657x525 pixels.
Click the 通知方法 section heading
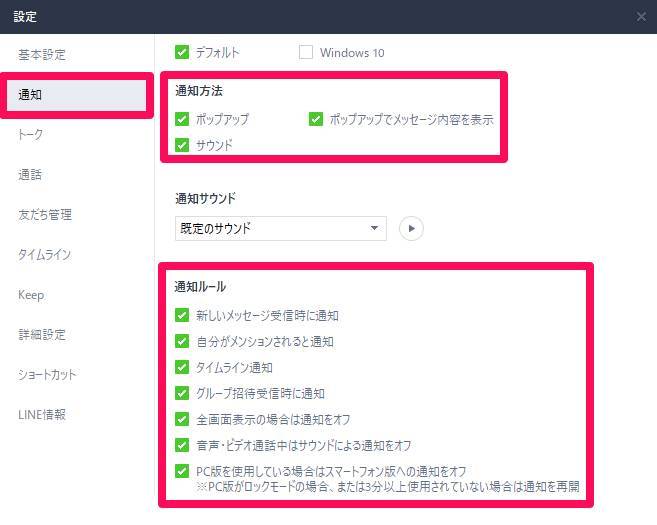click(x=199, y=91)
